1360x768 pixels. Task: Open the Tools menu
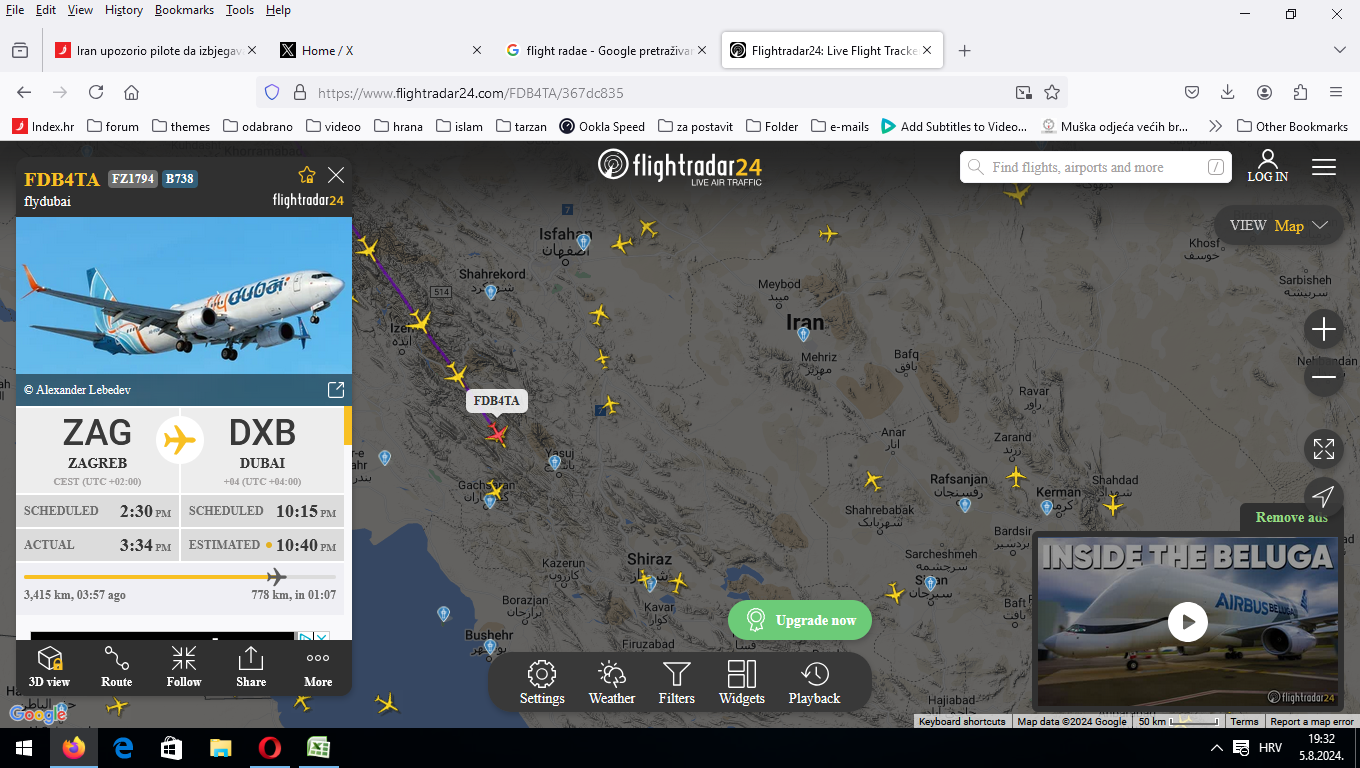click(239, 10)
